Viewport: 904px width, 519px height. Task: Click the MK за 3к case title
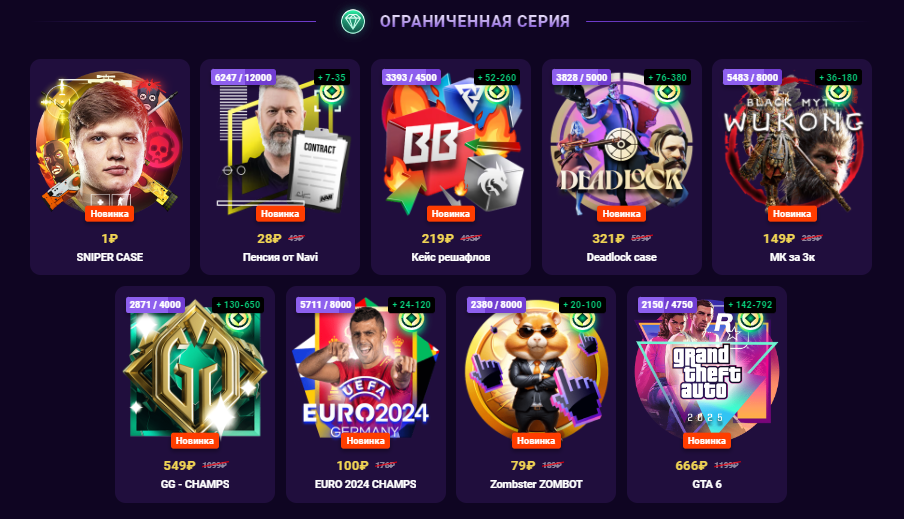(792, 257)
